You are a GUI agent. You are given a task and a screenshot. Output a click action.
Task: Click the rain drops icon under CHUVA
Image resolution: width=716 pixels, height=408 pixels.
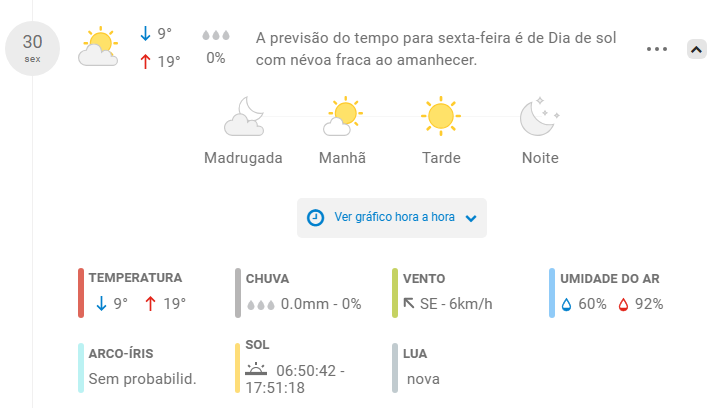(x=261, y=305)
